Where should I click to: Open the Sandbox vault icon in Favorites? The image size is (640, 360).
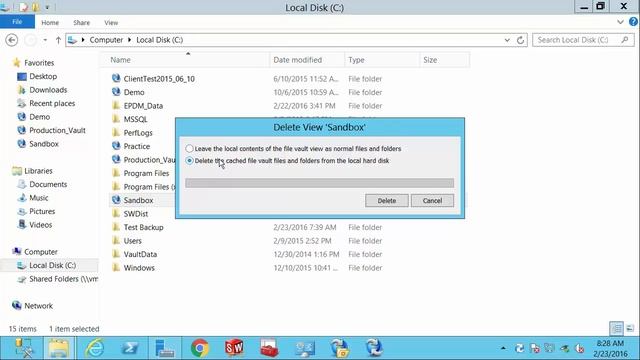pos(22,144)
